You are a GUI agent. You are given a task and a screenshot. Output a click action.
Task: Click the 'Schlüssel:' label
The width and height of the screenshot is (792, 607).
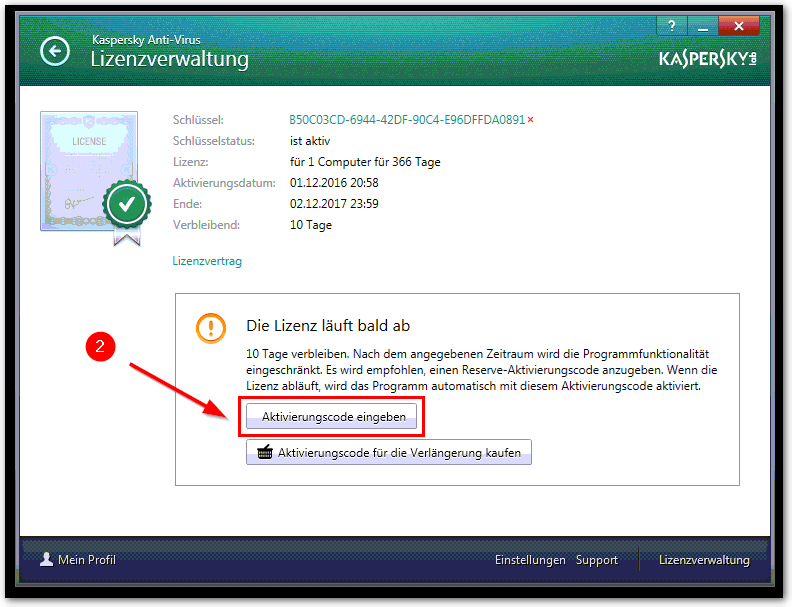tap(198, 120)
